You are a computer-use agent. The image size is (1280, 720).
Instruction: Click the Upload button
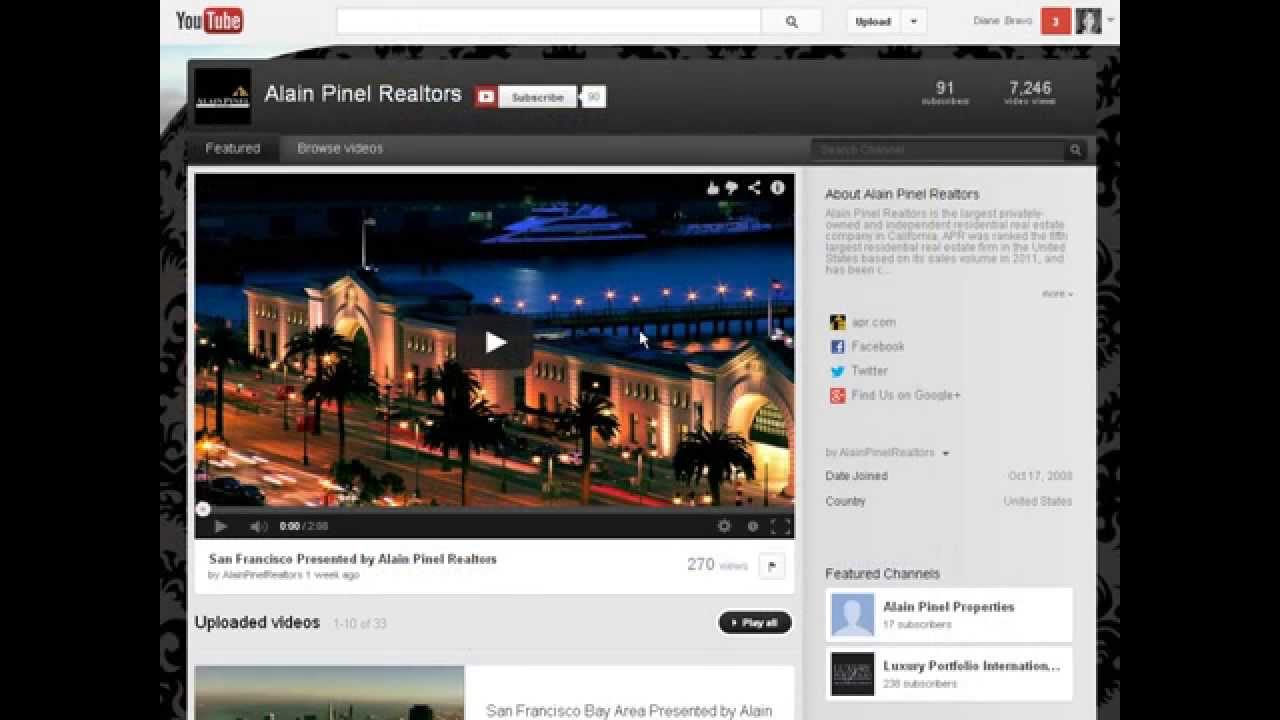pyautogui.click(x=873, y=21)
